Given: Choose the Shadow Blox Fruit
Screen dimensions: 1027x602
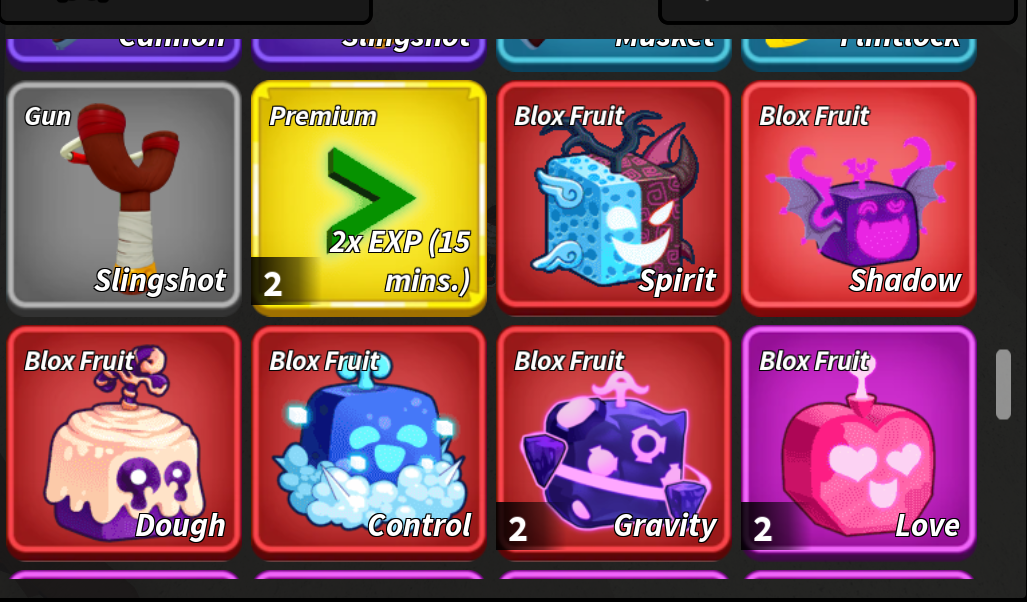Looking at the screenshot, I should tap(859, 195).
